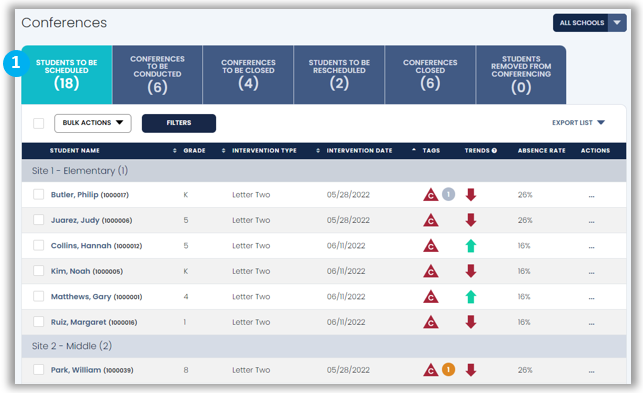Open actions ellipsis for Butler, Philip
This screenshot has height=393, width=643.
pos(591,196)
